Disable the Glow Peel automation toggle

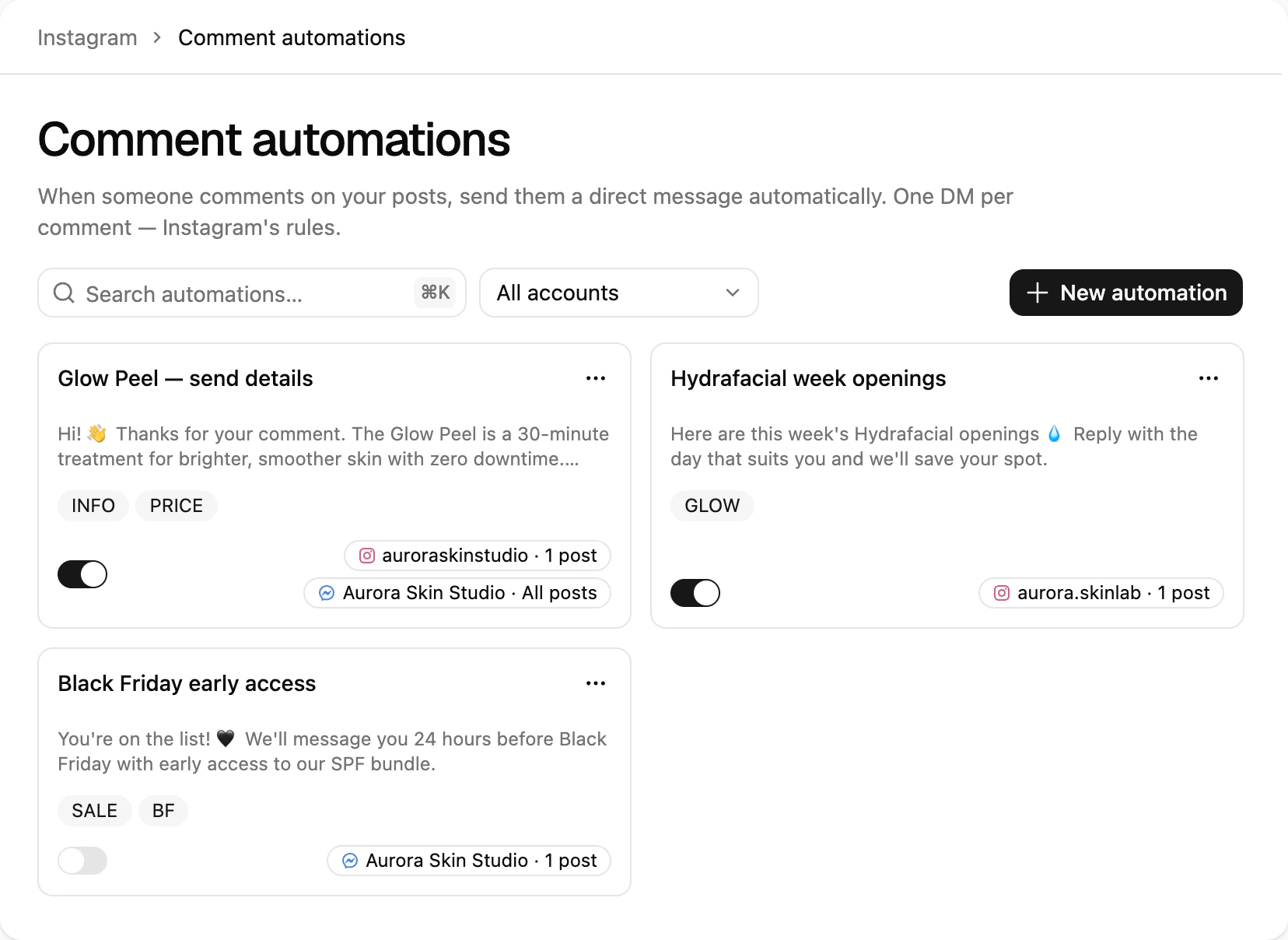pyautogui.click(x=82, y=574)
